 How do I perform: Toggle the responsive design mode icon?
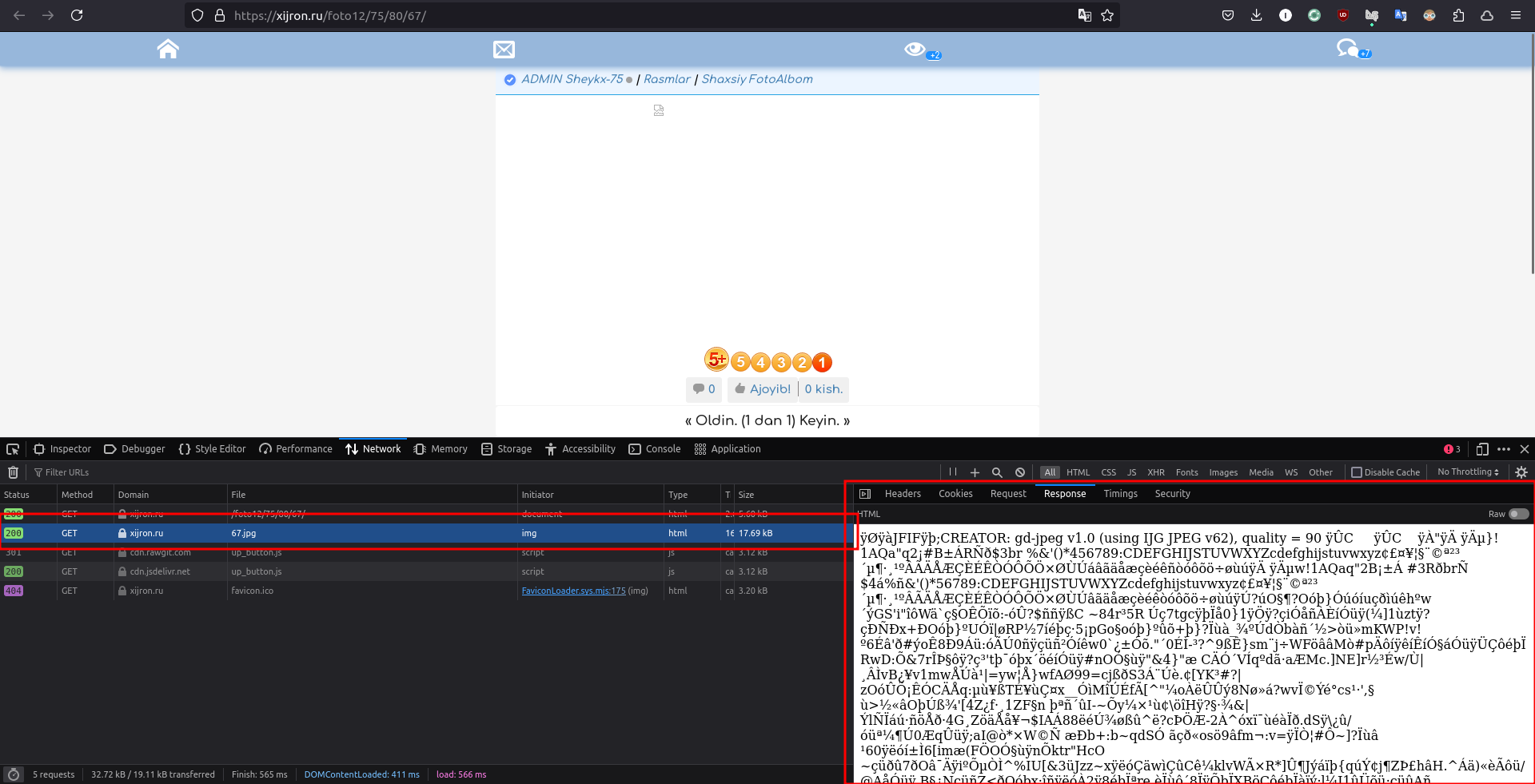[1482, 449]
